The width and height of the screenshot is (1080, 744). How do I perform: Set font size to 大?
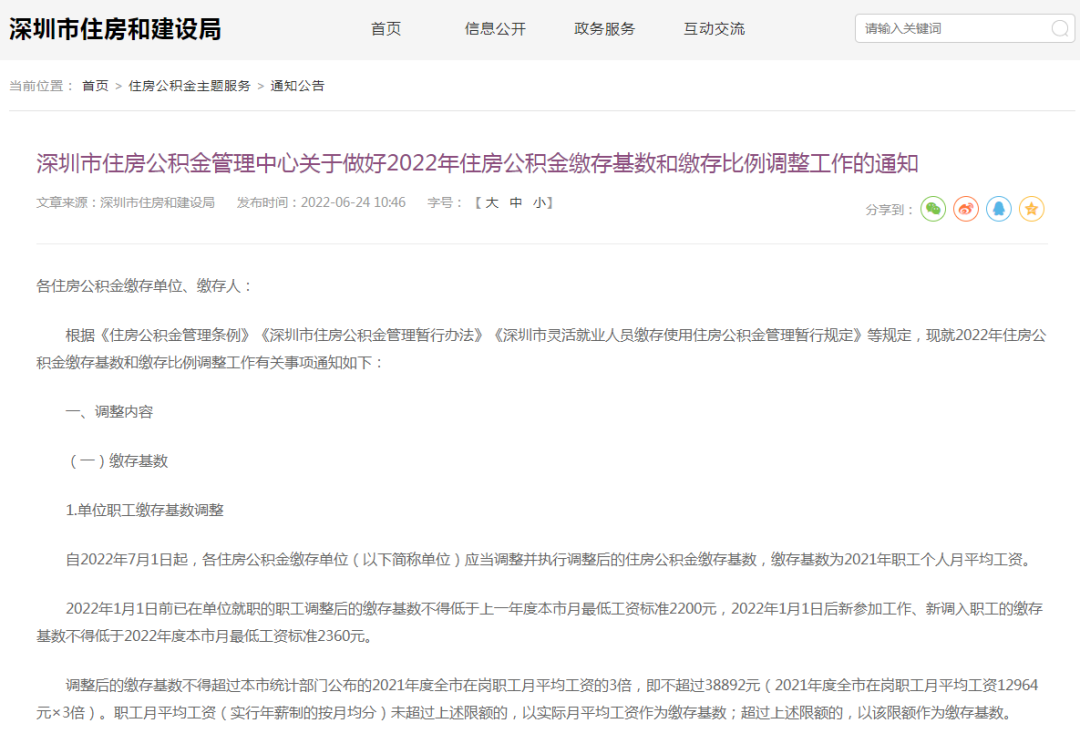coord(491,203)
